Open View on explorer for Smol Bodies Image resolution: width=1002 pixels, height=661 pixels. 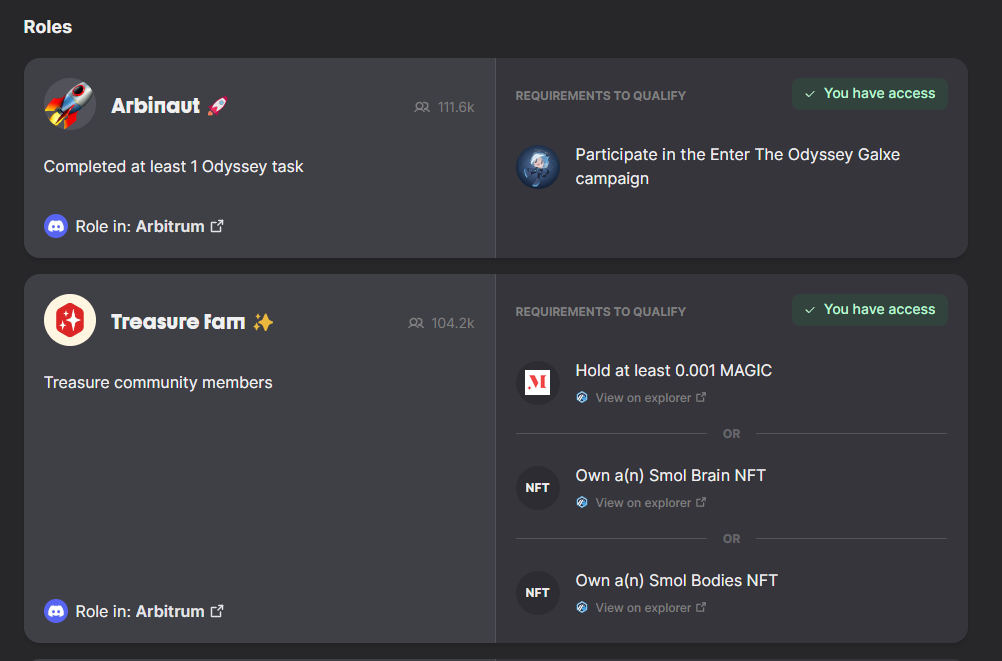click(642, 607)
